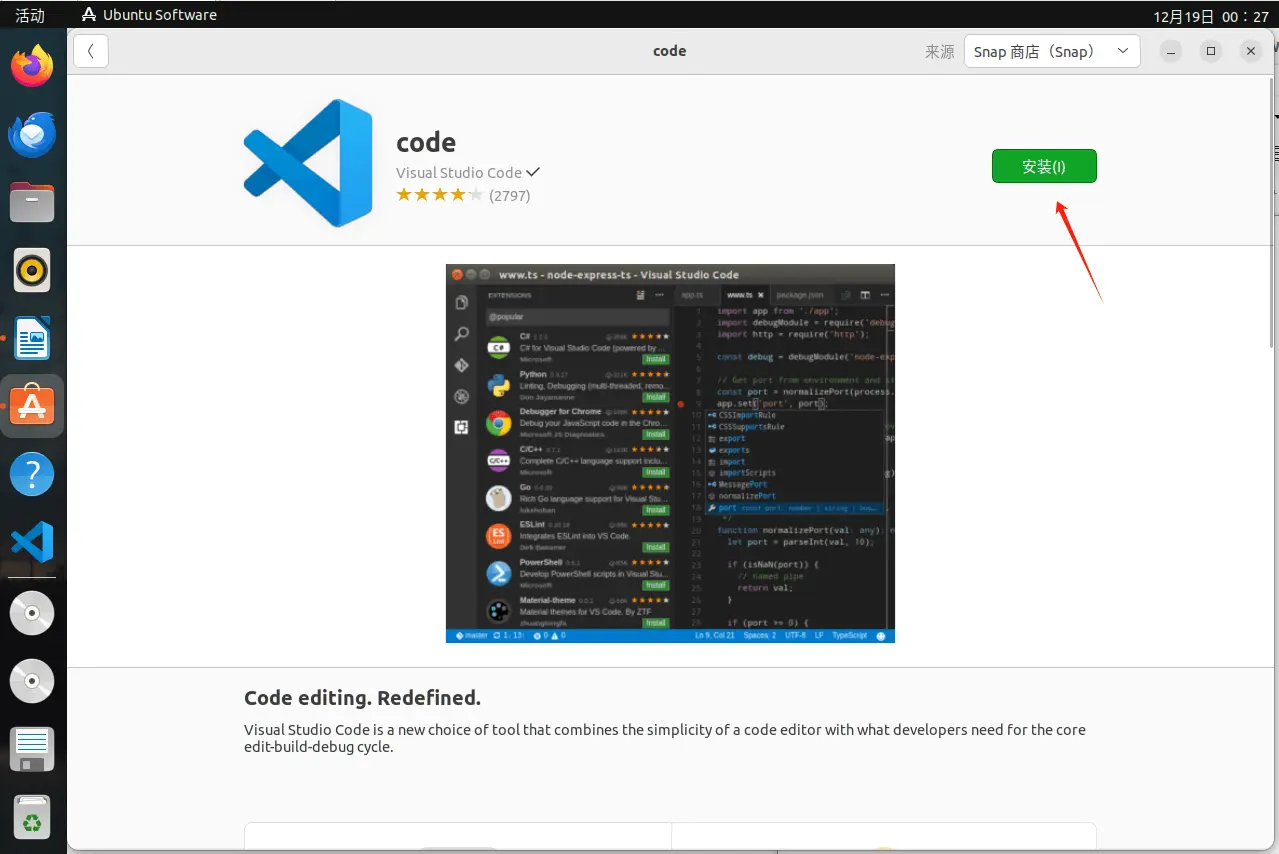Open the Files manager from the dock

pos(32,203)
